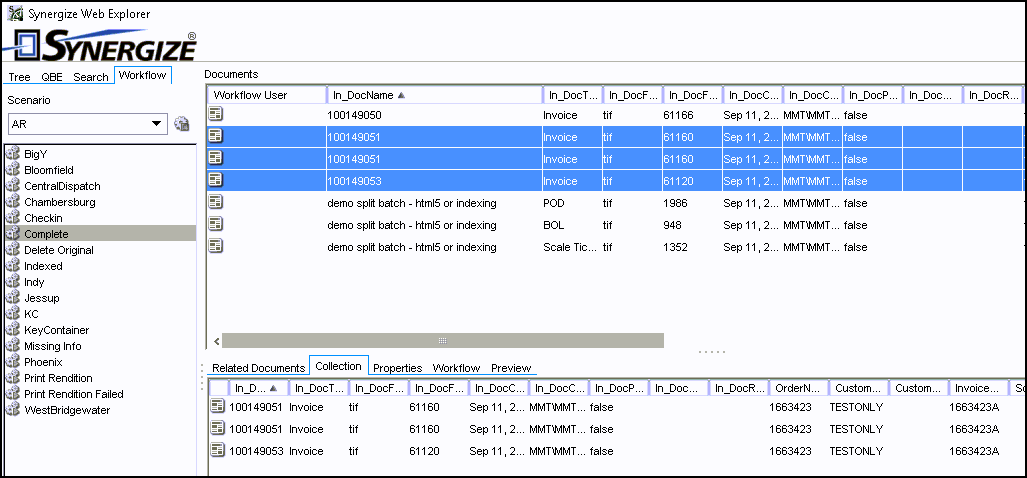Click the BigY queue icon
This screenshot has width=1027, height=478.
tap(12, 154)
